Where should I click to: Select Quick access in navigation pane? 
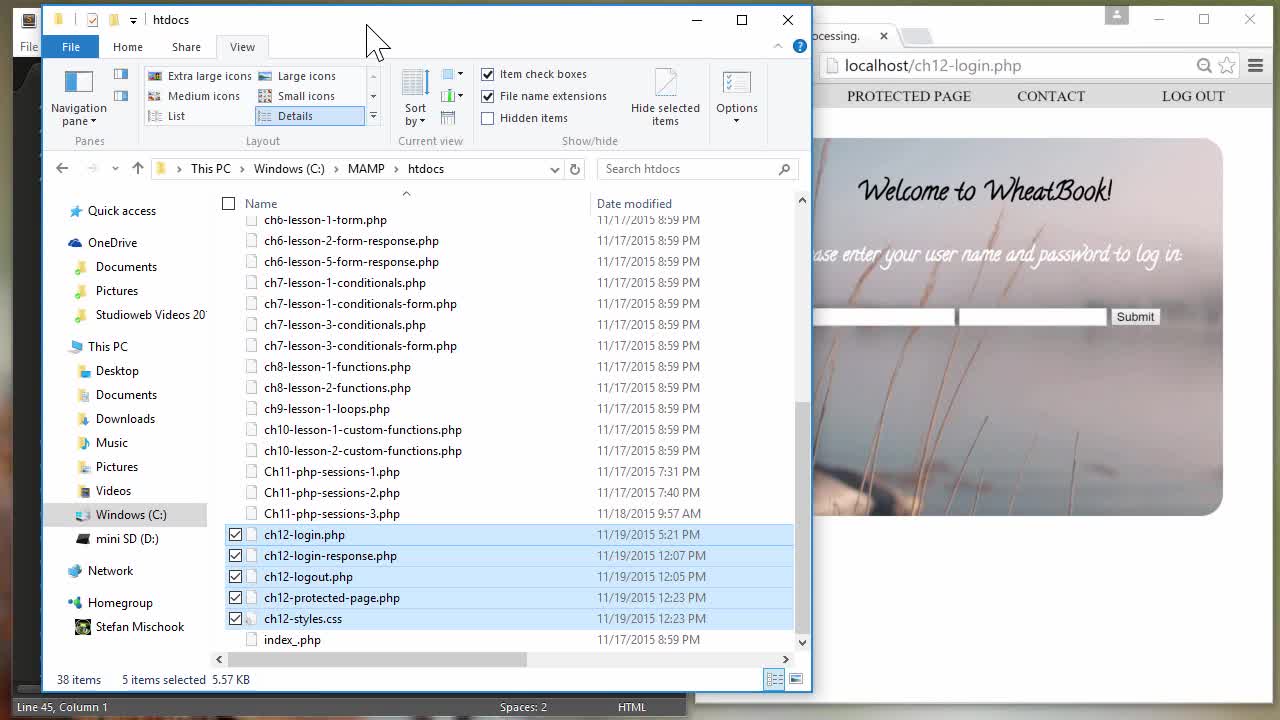click(x=122, y=211)
